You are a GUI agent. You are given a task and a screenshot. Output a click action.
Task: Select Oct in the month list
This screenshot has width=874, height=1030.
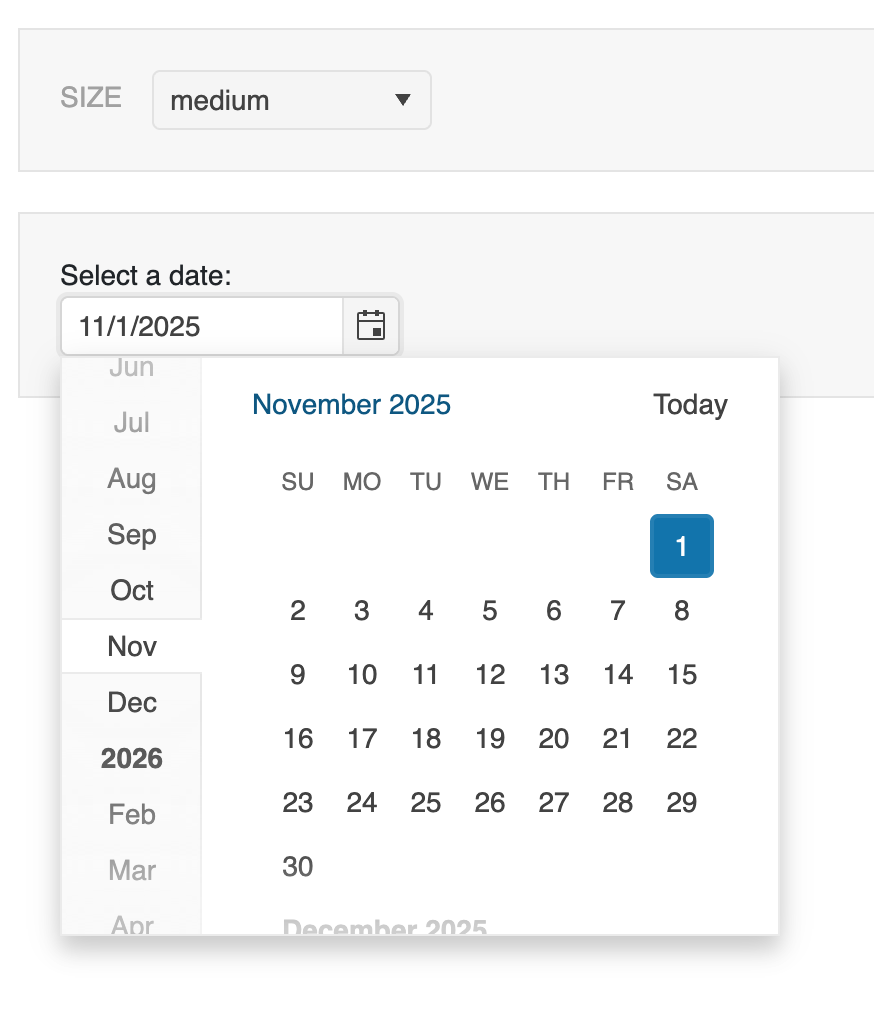point(132,591)
